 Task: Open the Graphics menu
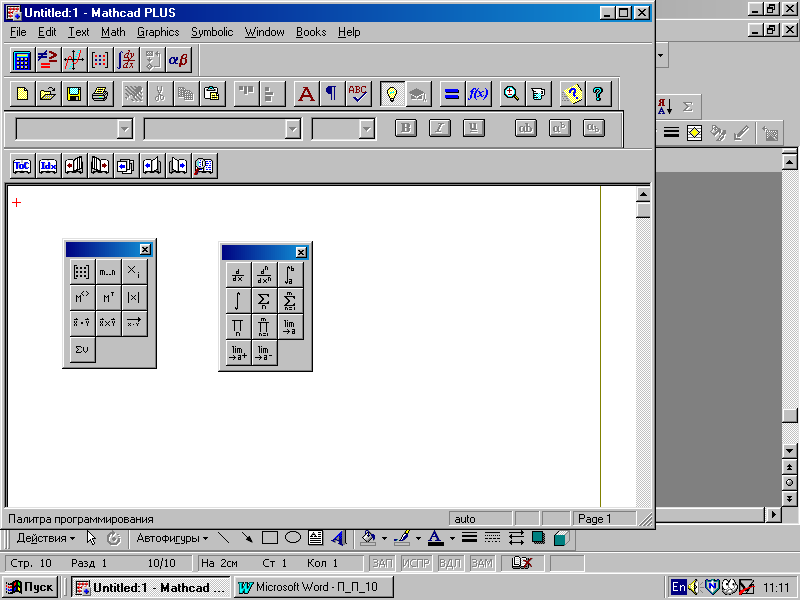click(x=158, y=32)
